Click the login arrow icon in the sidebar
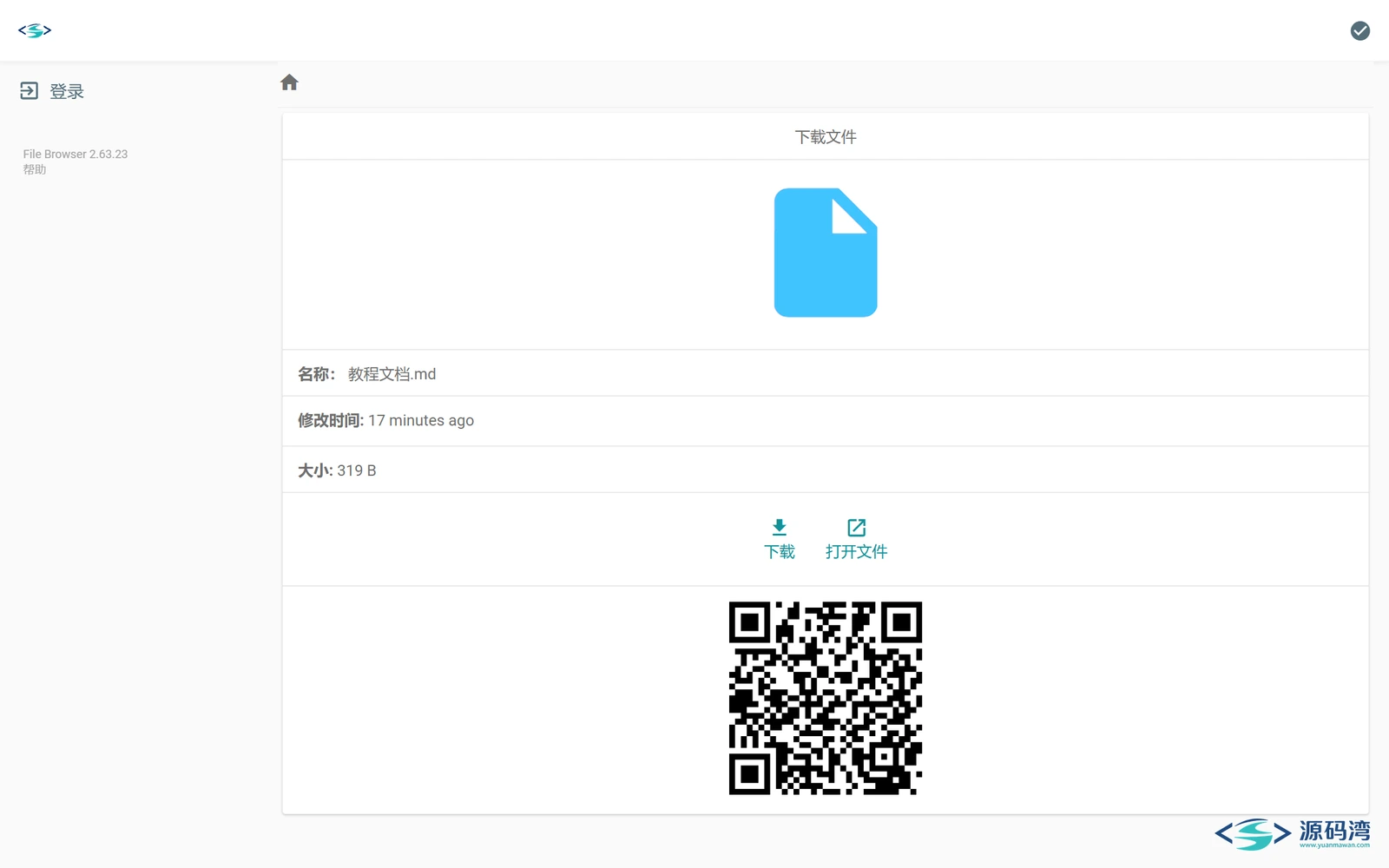1389x868 pixels. pos(29,90)
